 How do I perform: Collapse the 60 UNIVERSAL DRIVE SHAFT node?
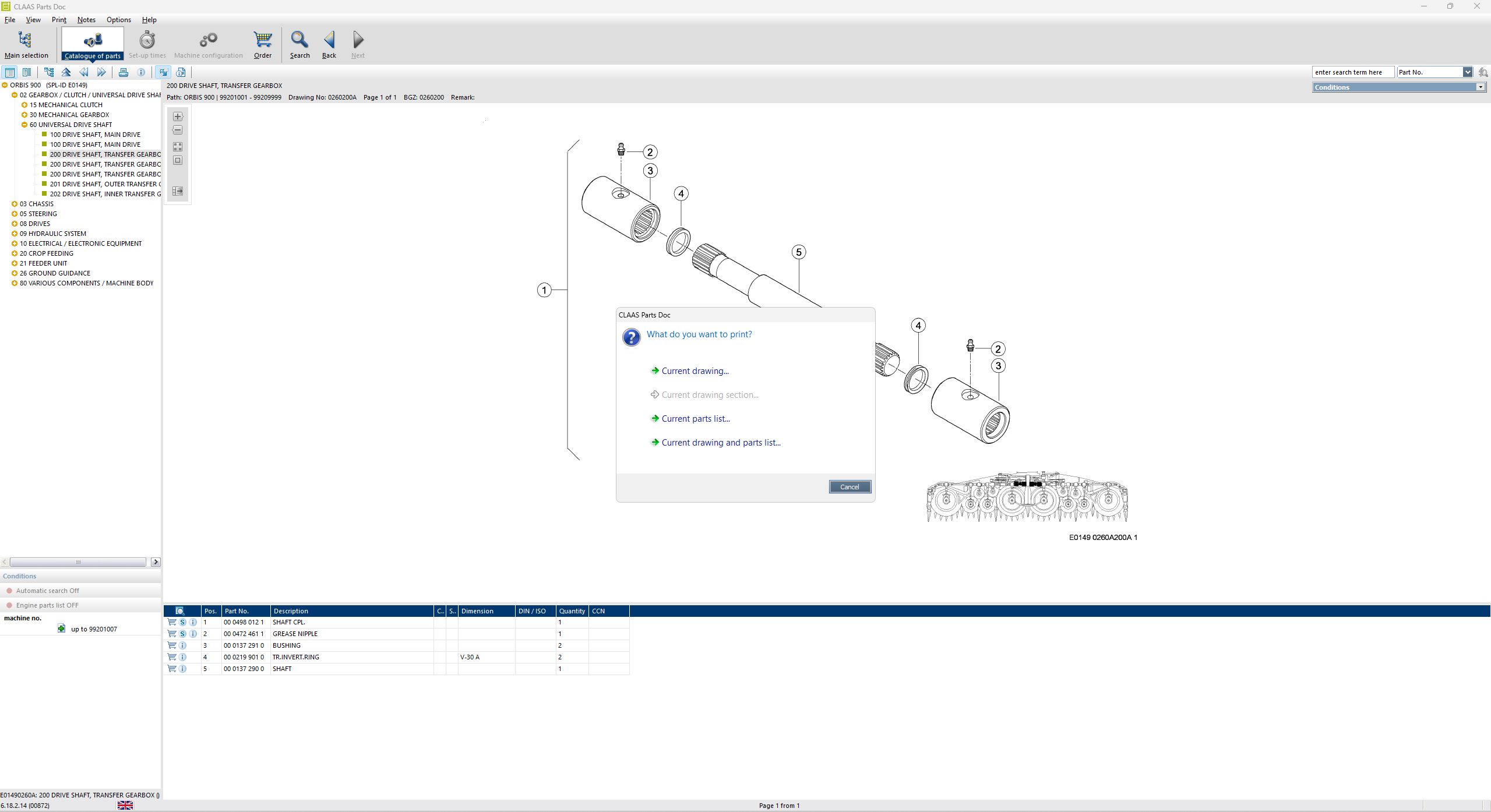[x=24, y=125]
